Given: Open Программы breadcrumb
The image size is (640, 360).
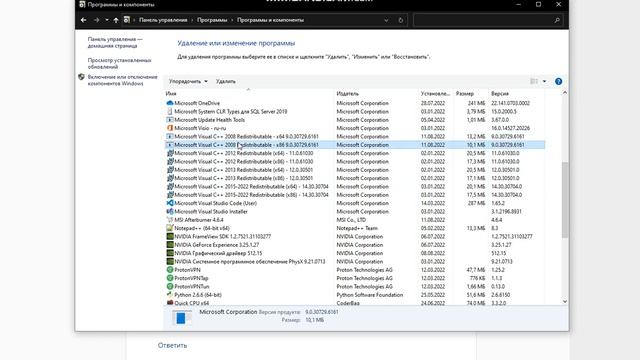Looking at the screenshot, I should click(x=212, y=20).
